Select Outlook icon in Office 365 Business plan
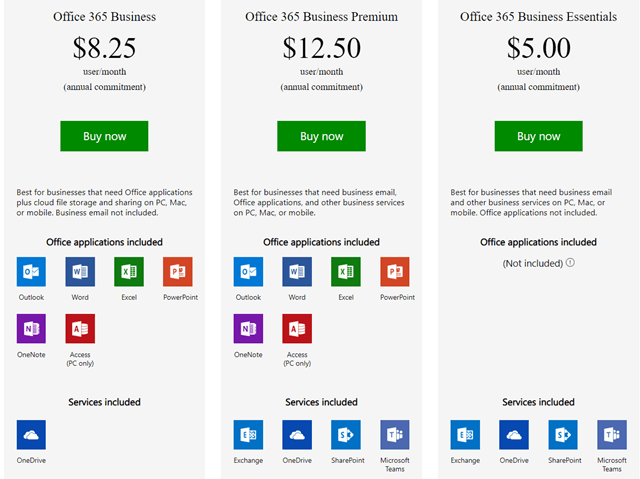This screenshot has height=479, width=640. 31,271
